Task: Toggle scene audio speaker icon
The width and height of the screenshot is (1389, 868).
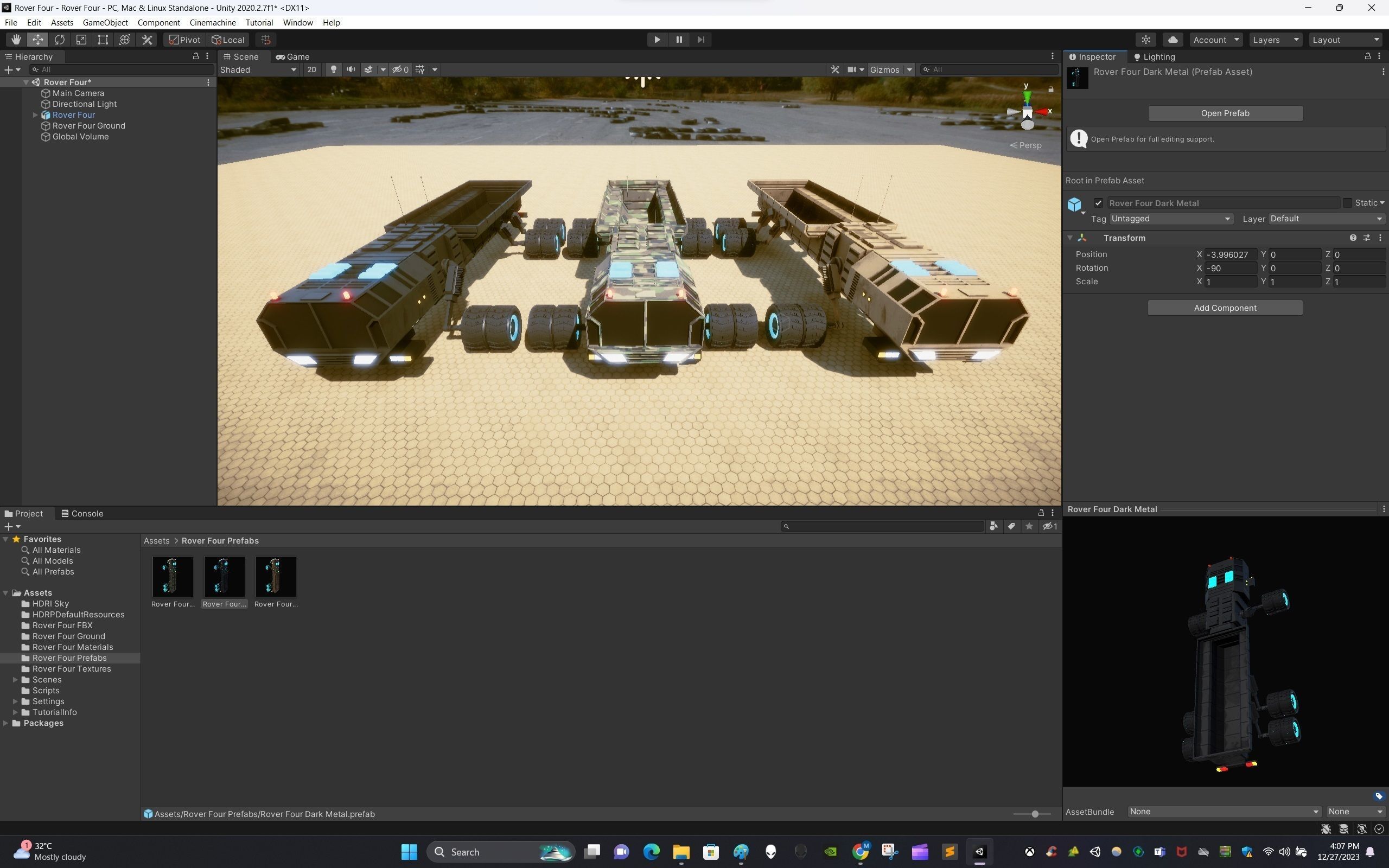Action: [x=351, y=69]
